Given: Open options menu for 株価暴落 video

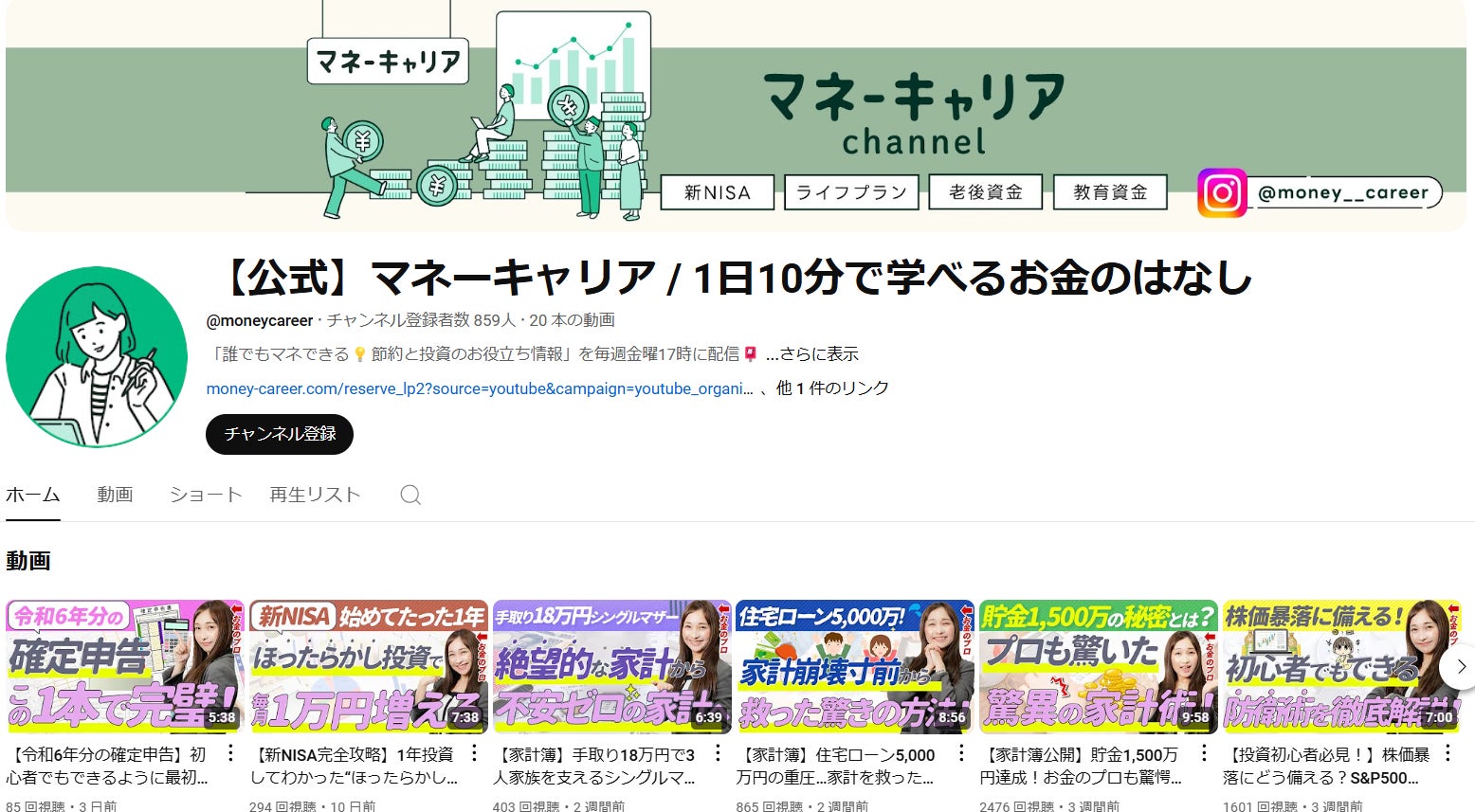Looking at the screenshot, I should [x=1448, y=753].
